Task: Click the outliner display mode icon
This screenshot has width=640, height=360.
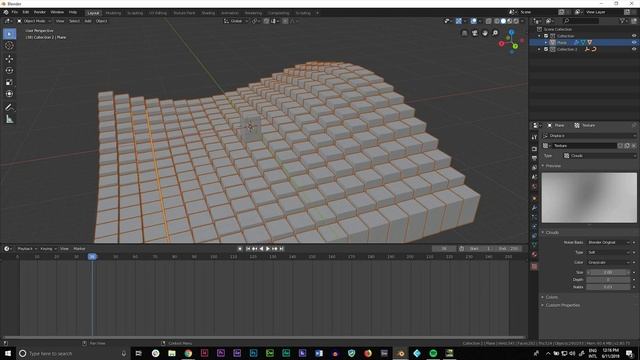Action: [549, 21]
